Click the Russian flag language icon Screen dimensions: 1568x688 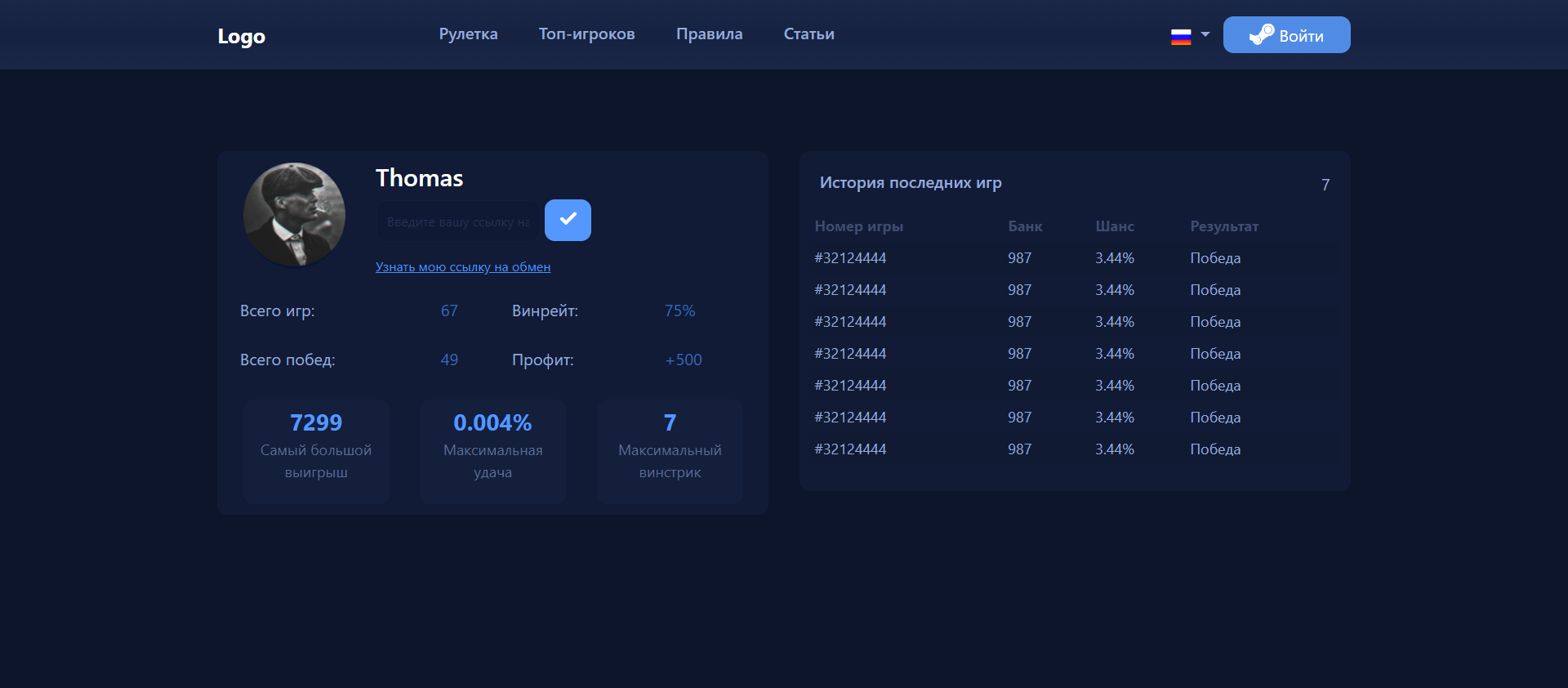pos(1181,37)
